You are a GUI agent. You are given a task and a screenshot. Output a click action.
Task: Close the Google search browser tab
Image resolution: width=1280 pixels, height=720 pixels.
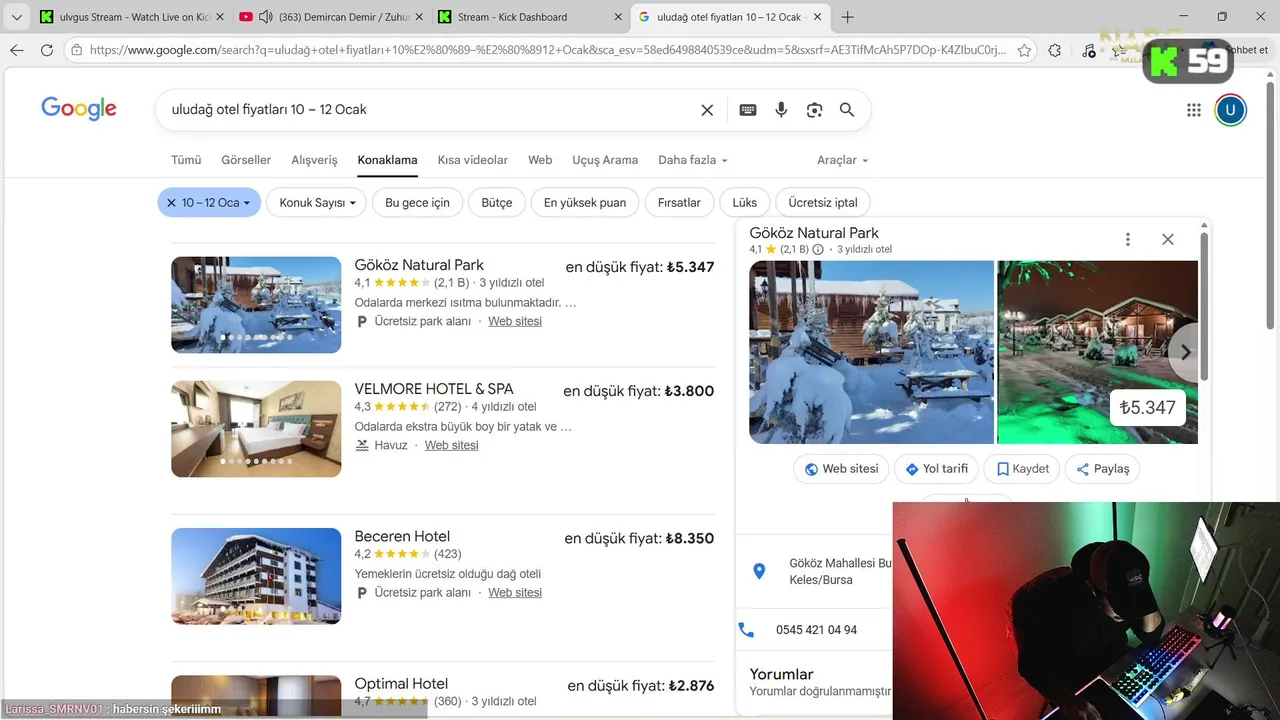tap(818, 17)
